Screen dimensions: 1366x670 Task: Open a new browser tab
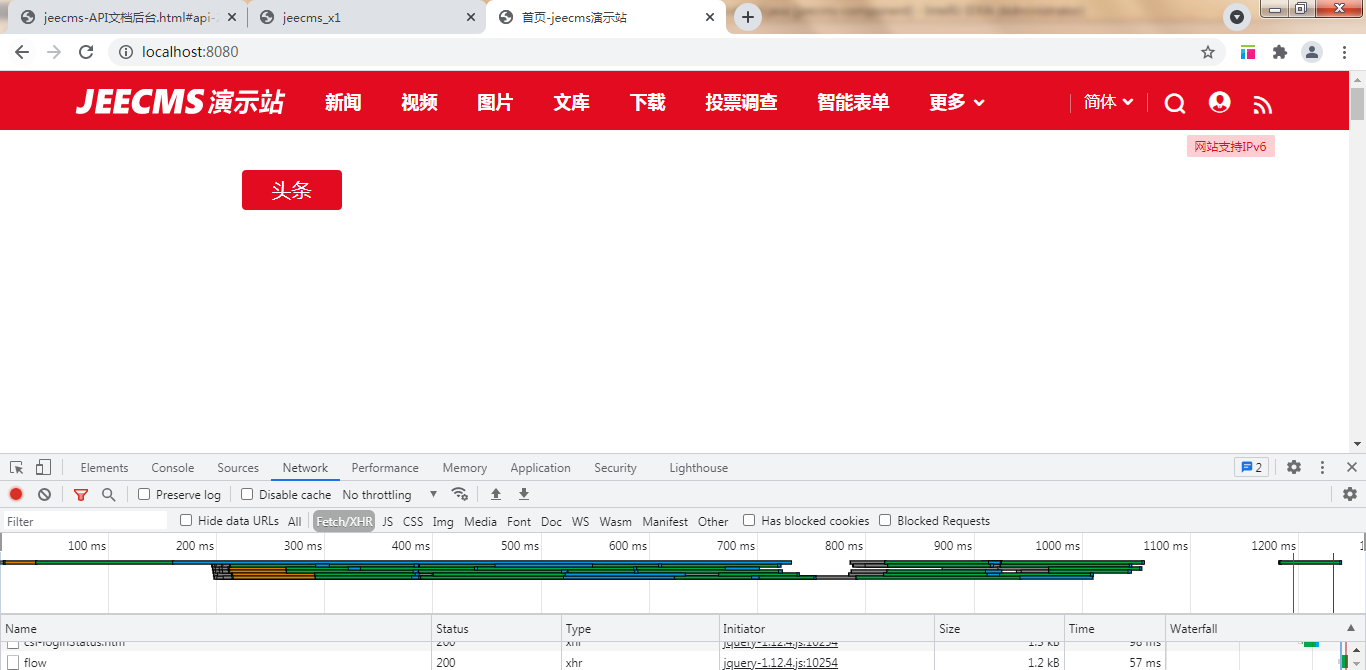click(x=747, y=17)
